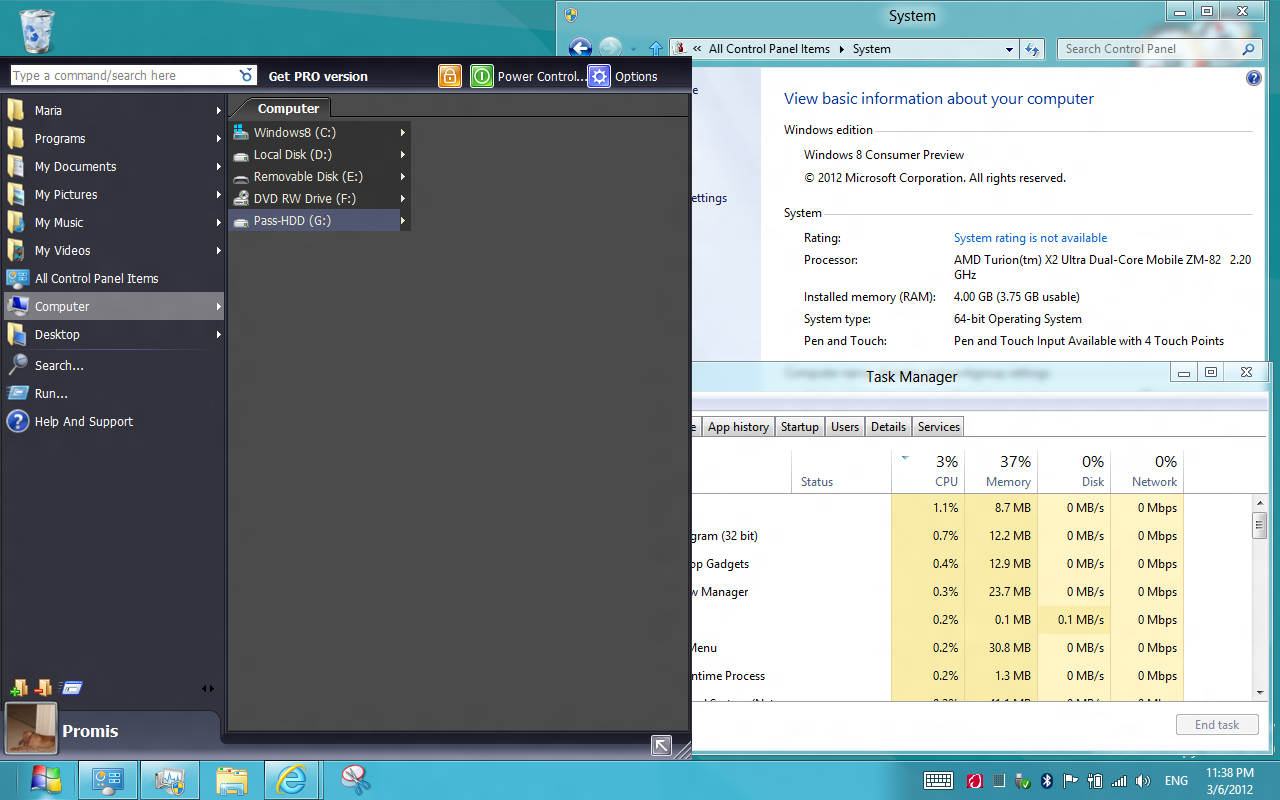
Task: Expand the Maria submenu arrow
Action: tap(218, 110)
